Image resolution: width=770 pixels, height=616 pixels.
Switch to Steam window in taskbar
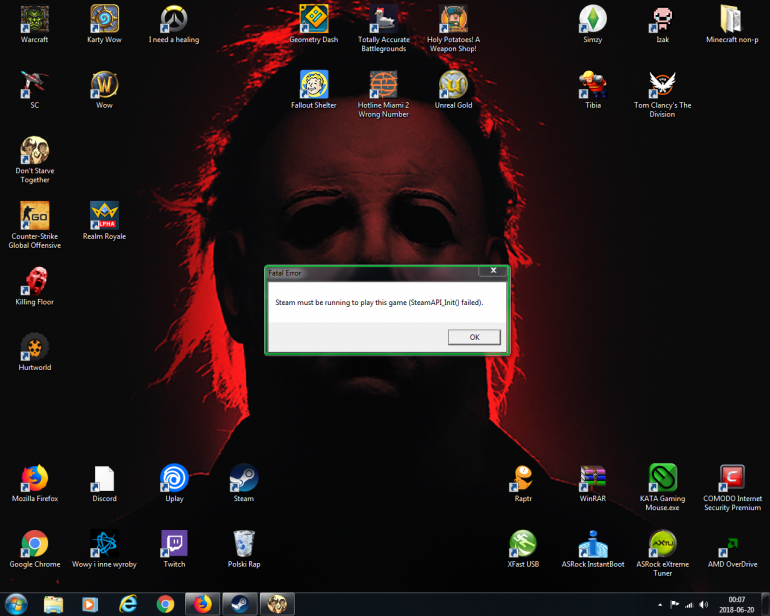[x=240, y=604]
